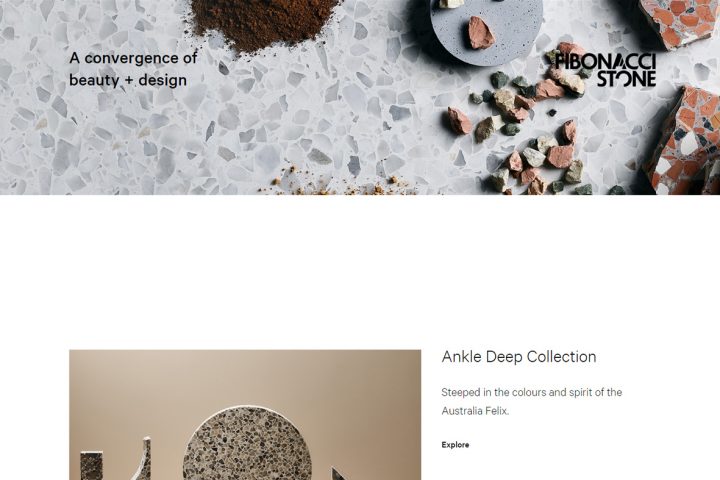Image resolution: width=720 pixels, height=480 pixels.
Task: Click the small rectangular terrazzo block
Action: (91, 466)
